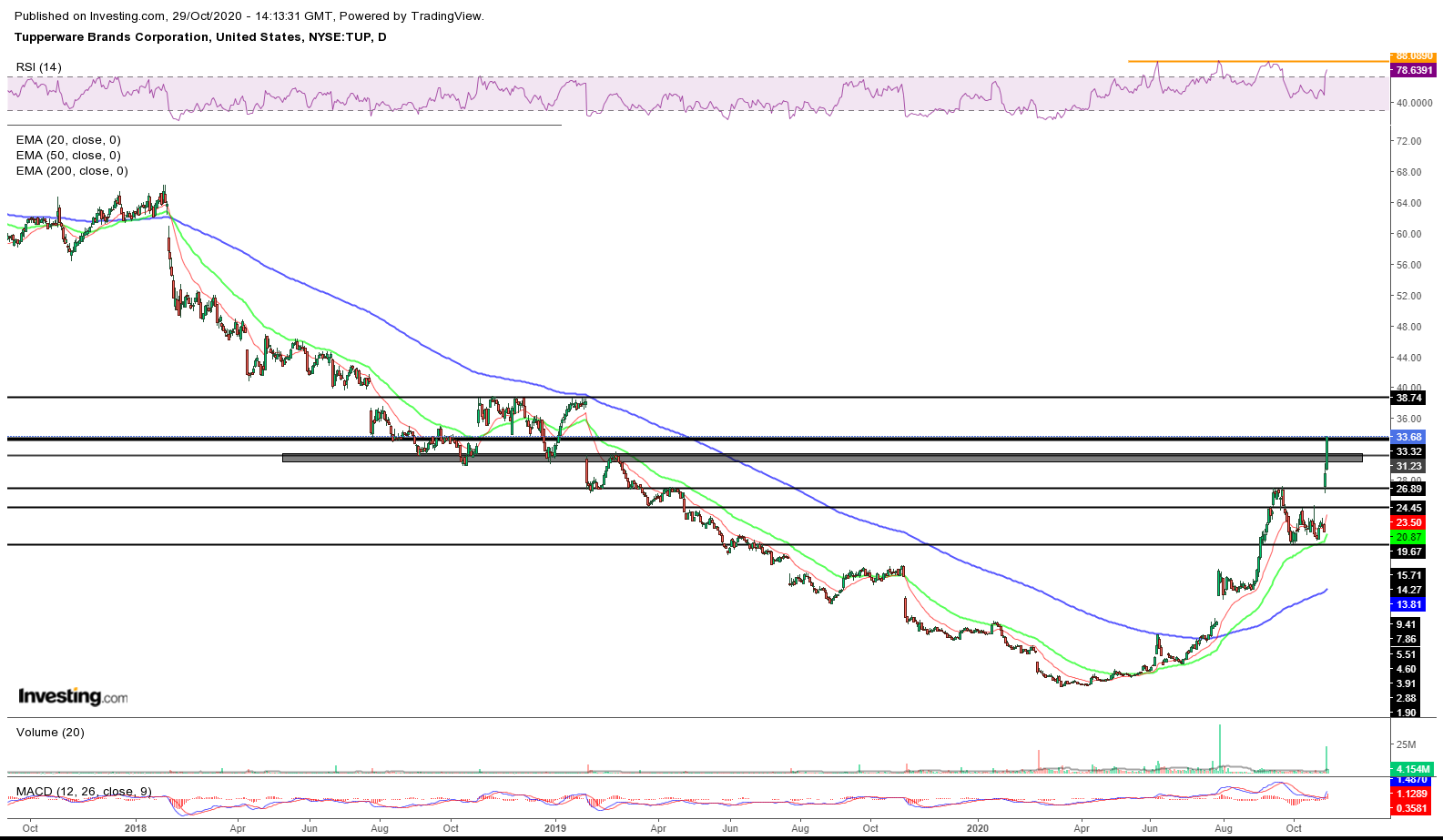
Task: Click the green 4.154M volume tag
Action: tap(1412, 769)
